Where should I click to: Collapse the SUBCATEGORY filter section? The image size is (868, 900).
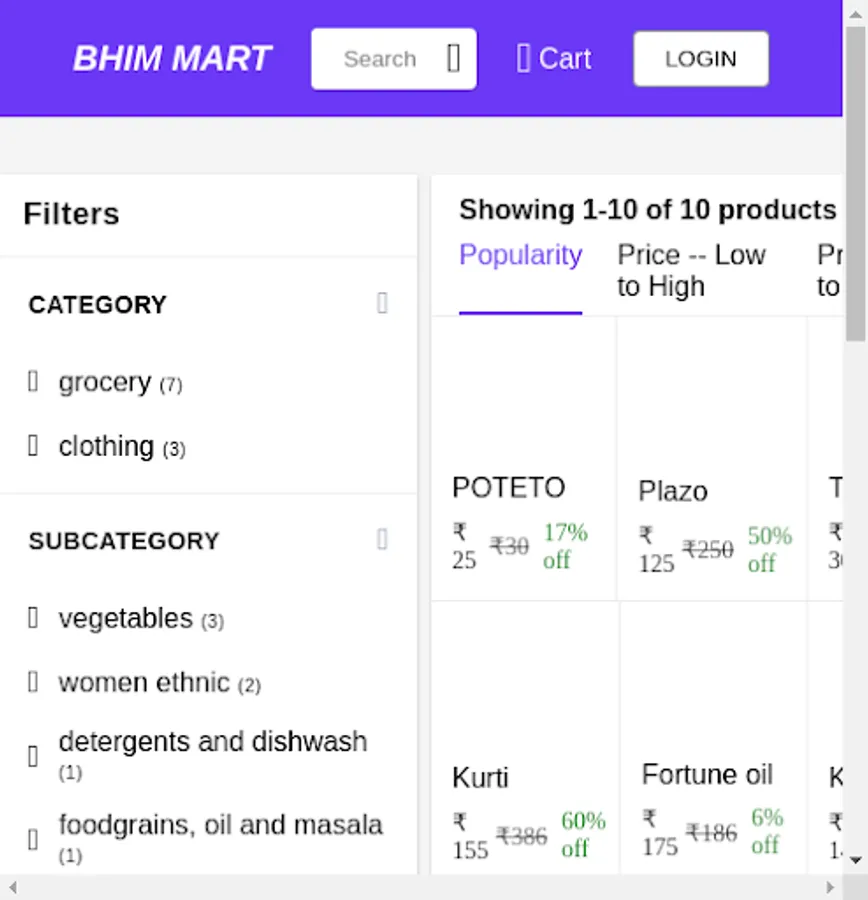(x=382, y=540)
